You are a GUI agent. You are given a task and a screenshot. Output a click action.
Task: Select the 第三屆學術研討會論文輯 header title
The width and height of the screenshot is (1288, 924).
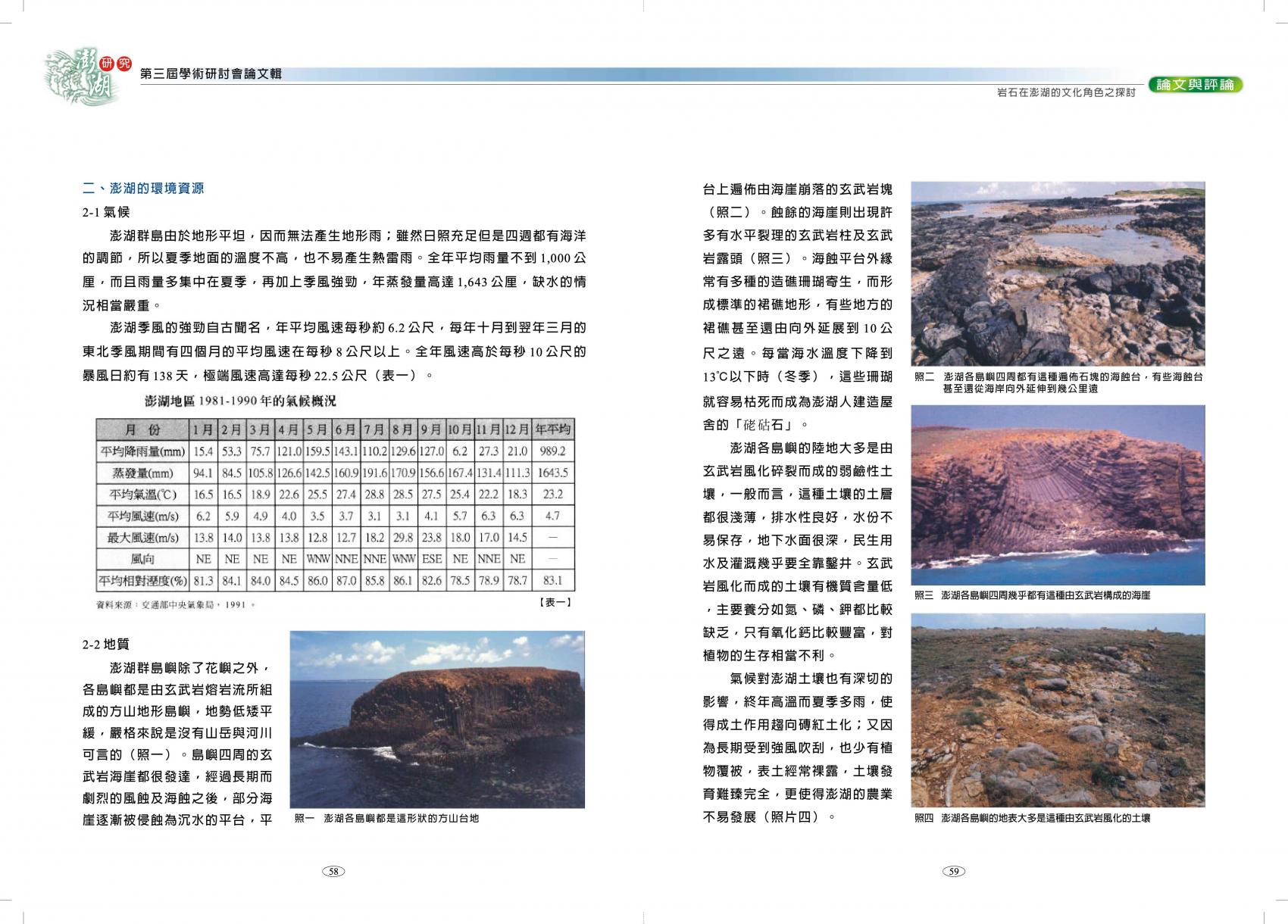tap(211, 74)
